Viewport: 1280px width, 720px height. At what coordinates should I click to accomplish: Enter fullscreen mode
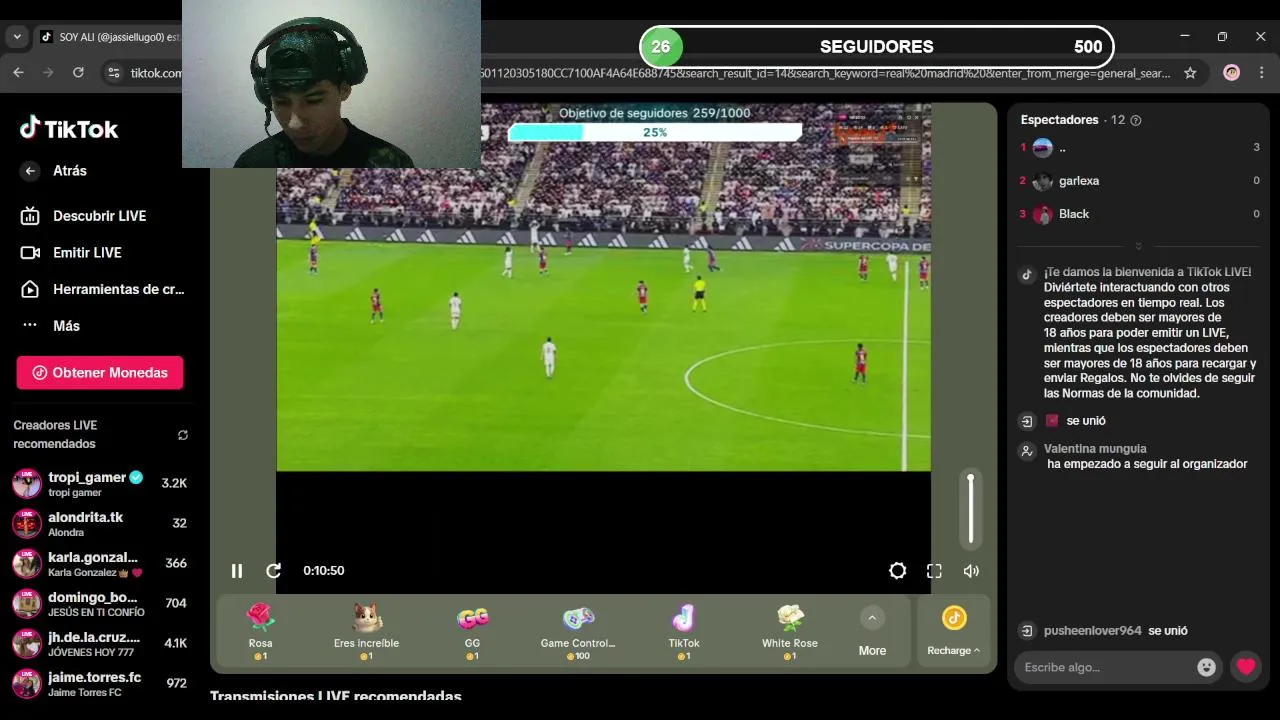[x=934, y=571]
